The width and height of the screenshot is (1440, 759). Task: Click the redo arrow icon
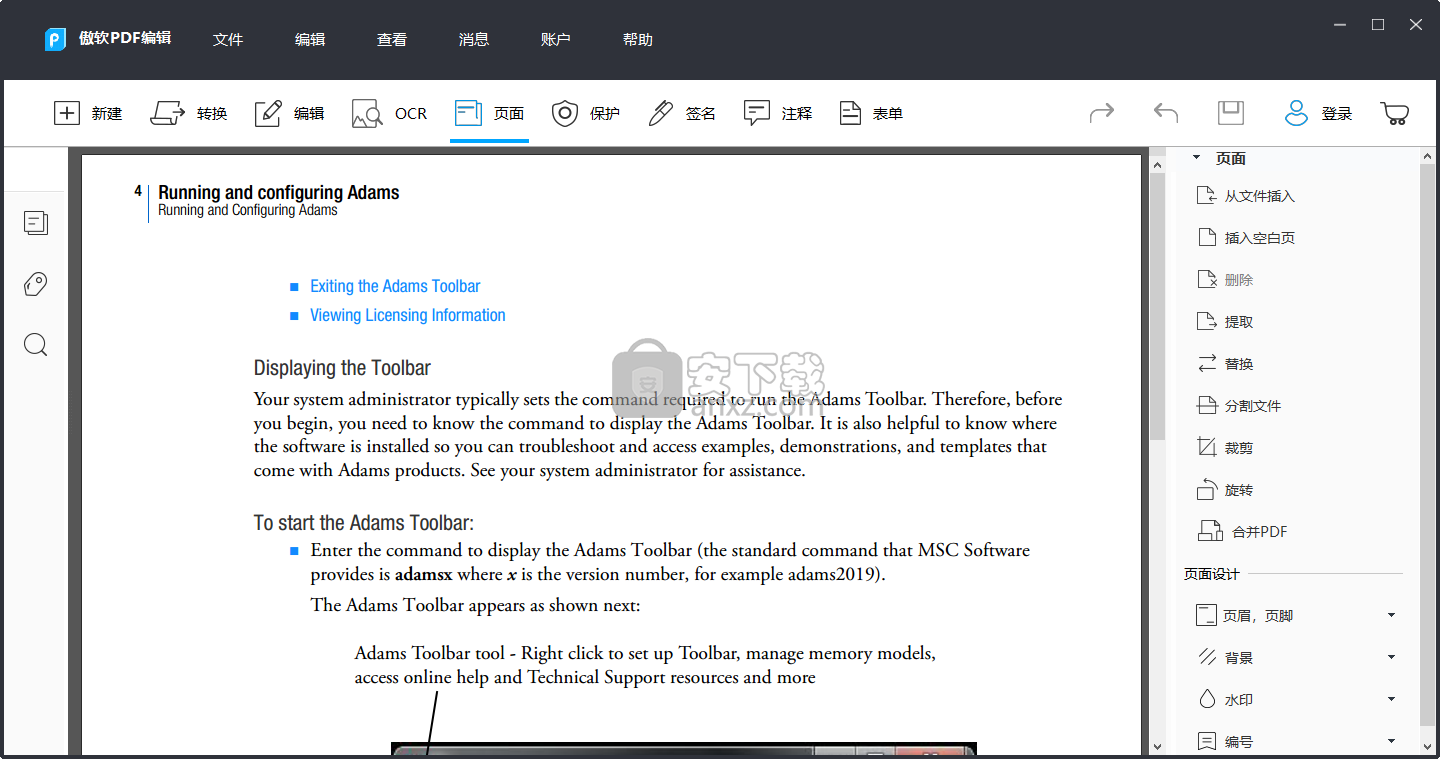tap(1101, 113)
